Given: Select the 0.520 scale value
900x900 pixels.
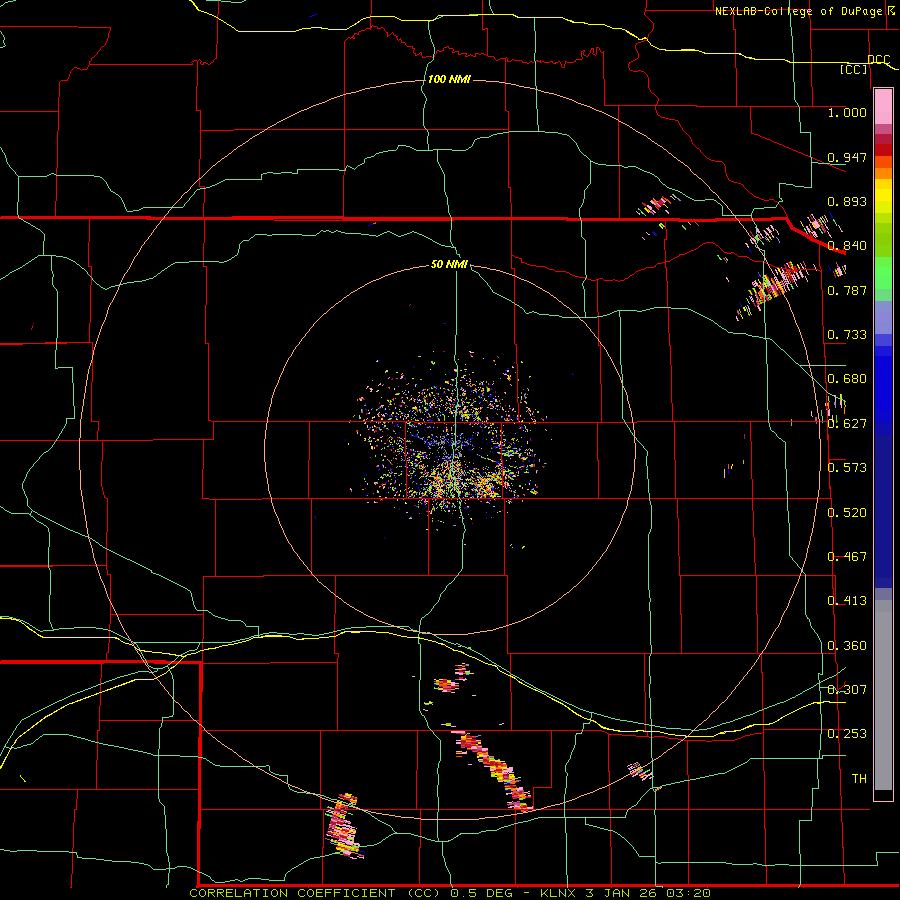Looking at the screenshot, I should point(847,512).
